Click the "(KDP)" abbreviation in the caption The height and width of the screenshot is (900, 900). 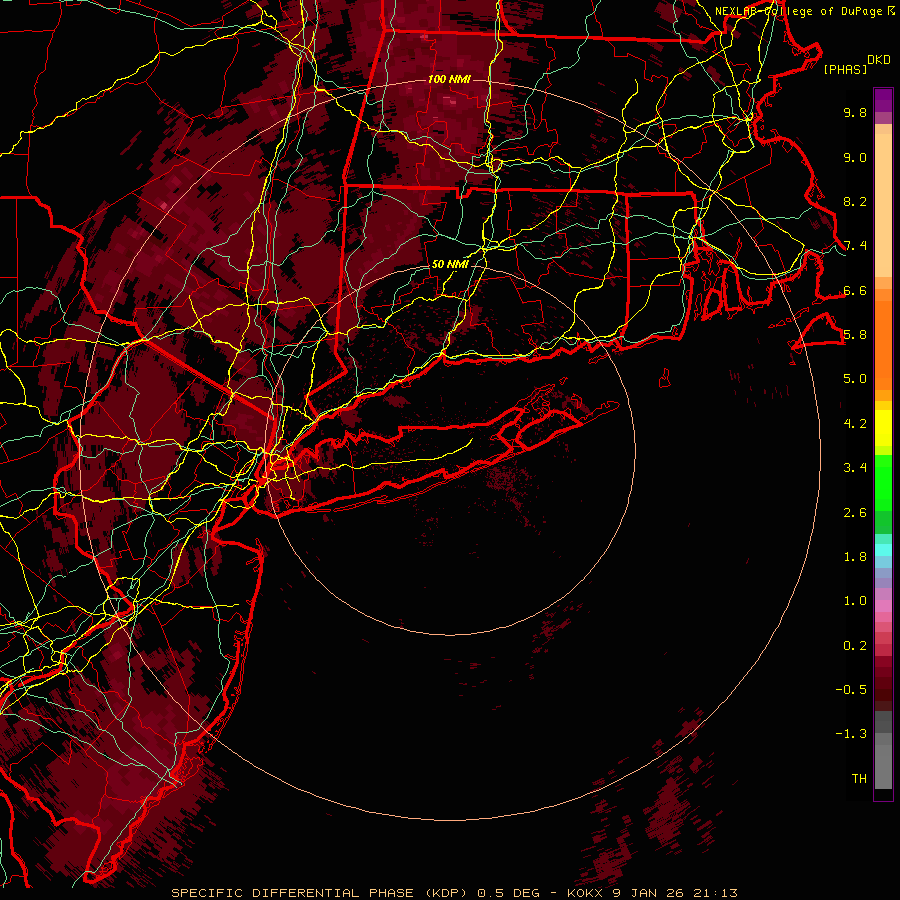(446, 893)
